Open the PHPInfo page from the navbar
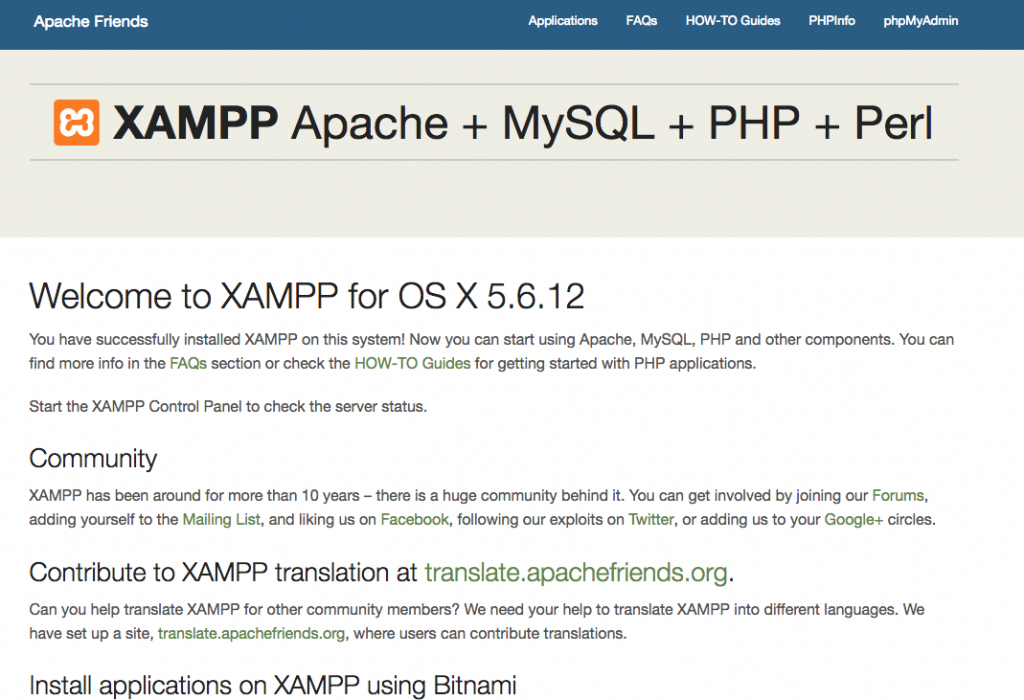Screen dimensions: 1024x700 pos(832,21)
